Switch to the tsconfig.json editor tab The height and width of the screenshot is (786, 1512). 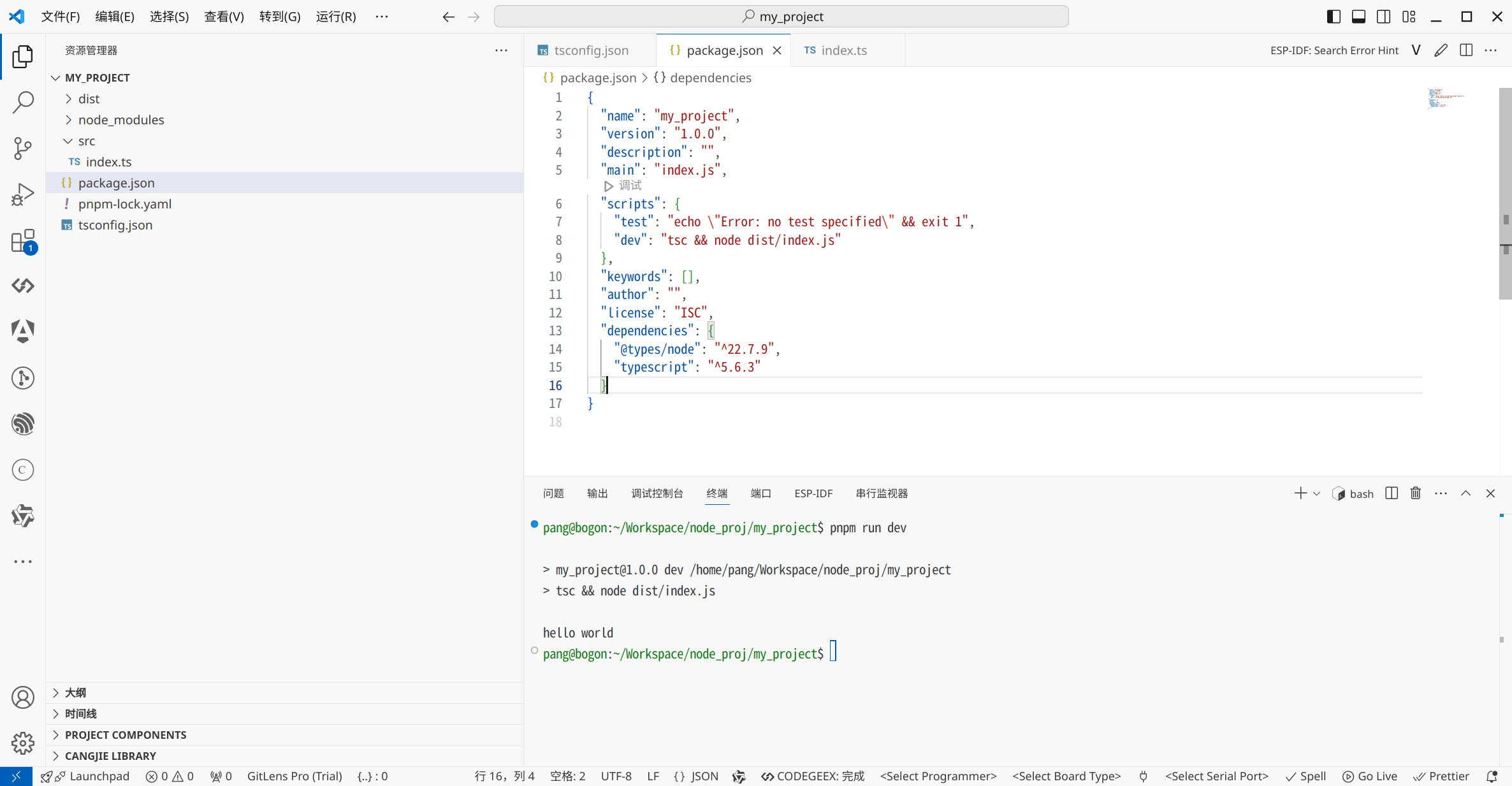(x=591, y=50)
